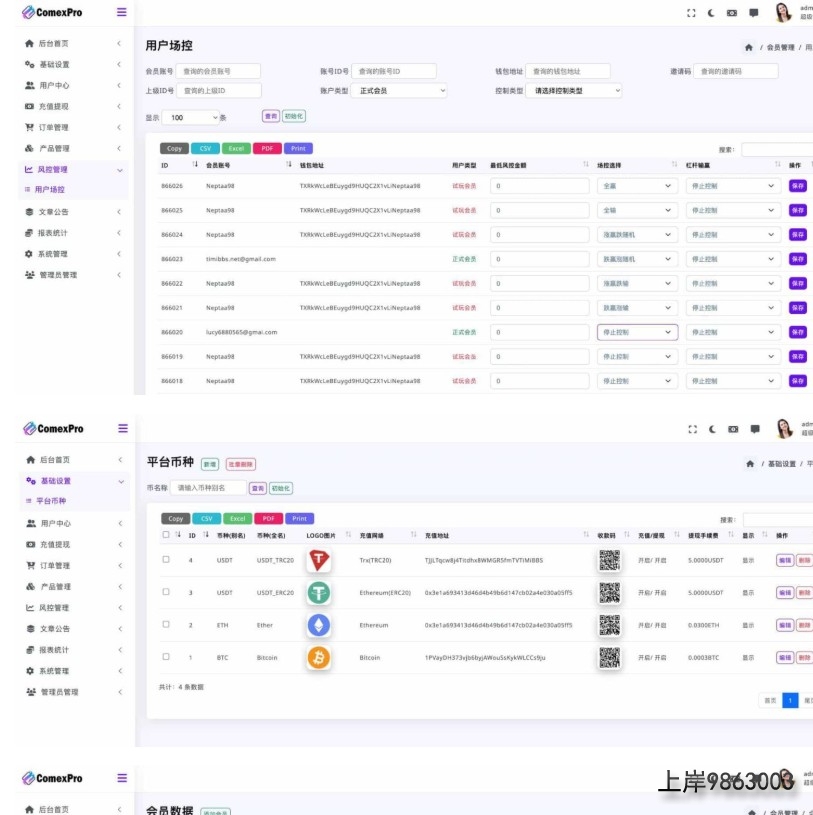
Task: Click Tron USDT_TRC20 logo image
Action: 319,560
